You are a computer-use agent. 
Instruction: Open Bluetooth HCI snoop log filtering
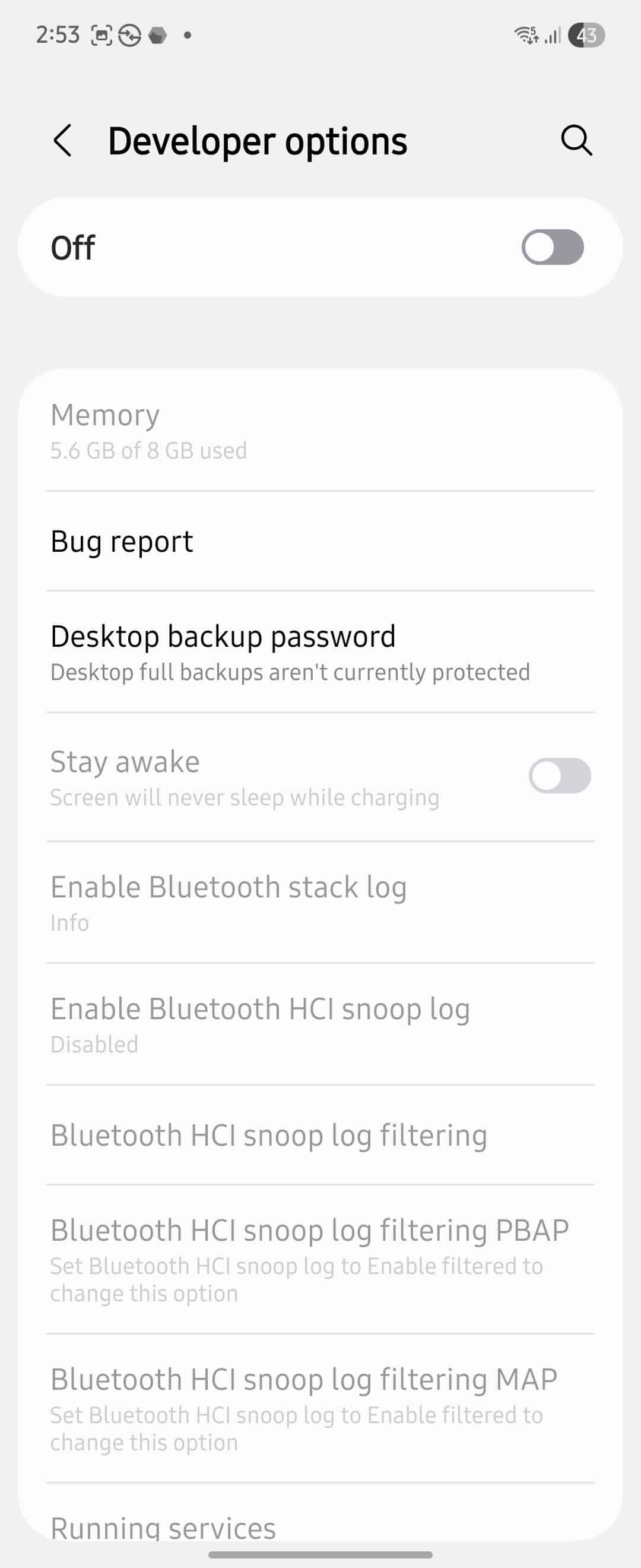(x=320, y=1134)
